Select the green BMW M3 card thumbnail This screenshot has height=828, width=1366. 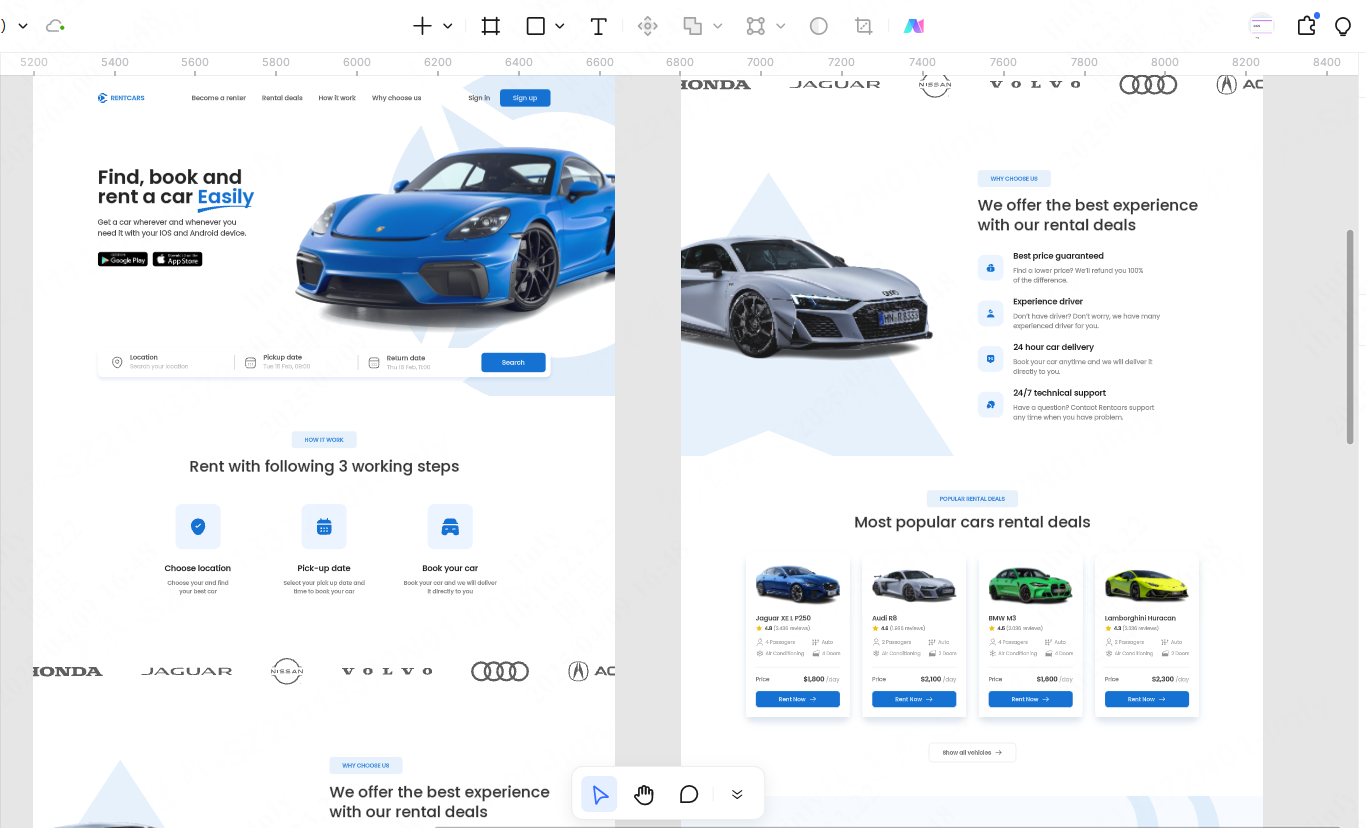(x=1030, y=584)
